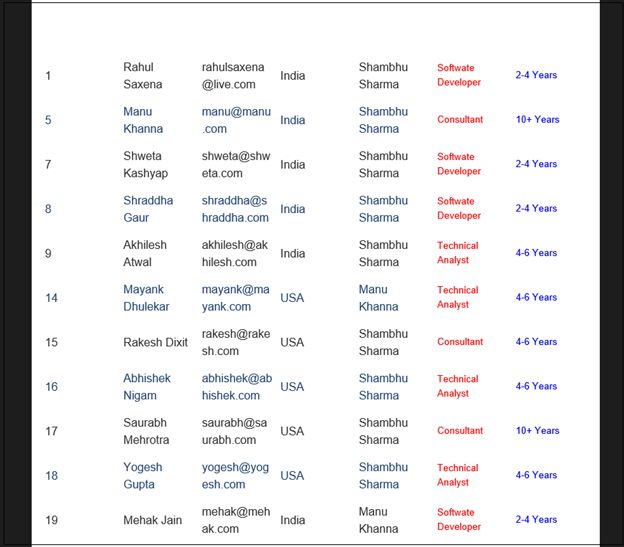The image size is (624, 547).
Task: Select the name Shweta Kashyap
Action: coord(147,164)
